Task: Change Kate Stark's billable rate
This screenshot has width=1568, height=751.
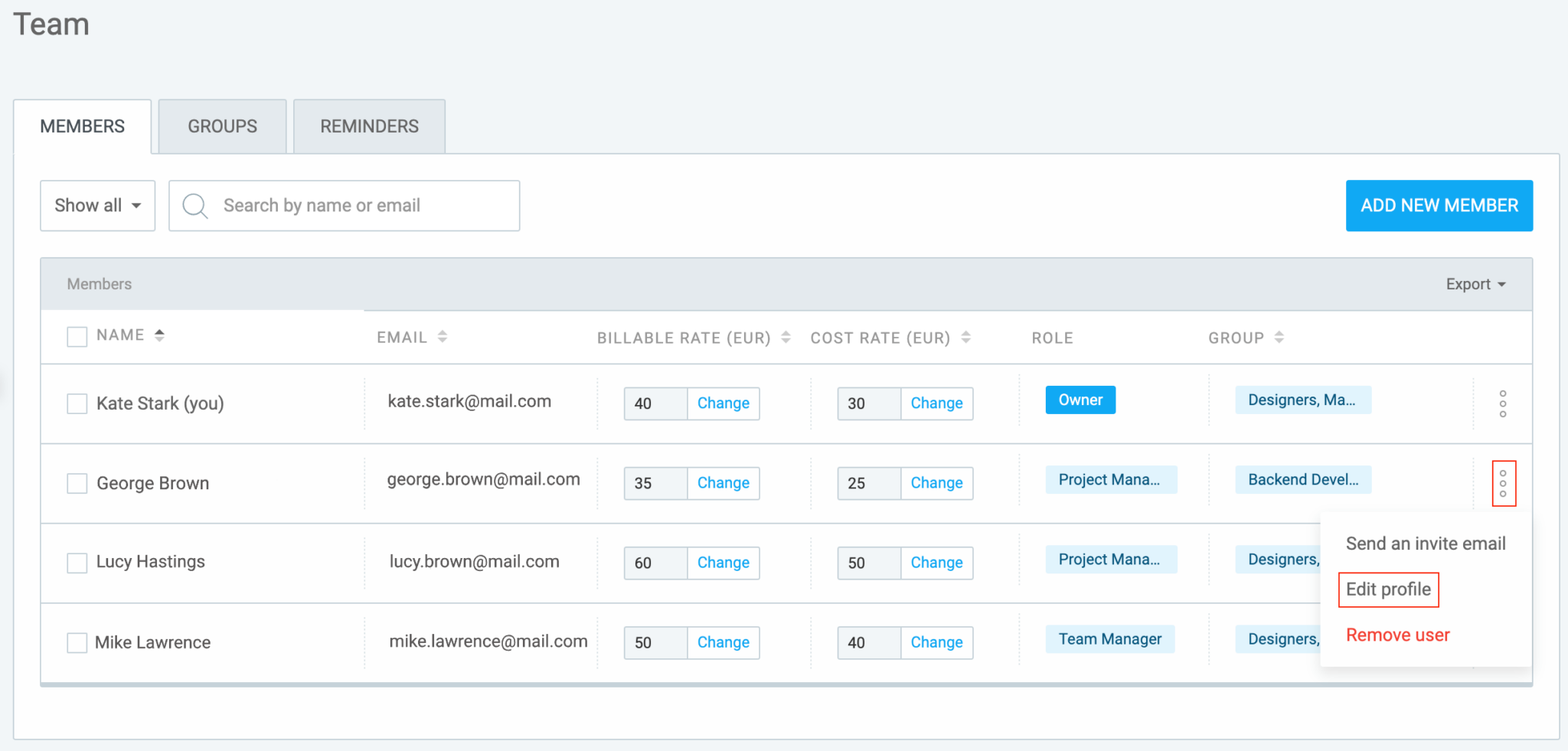Action: (x=723, y=403)
